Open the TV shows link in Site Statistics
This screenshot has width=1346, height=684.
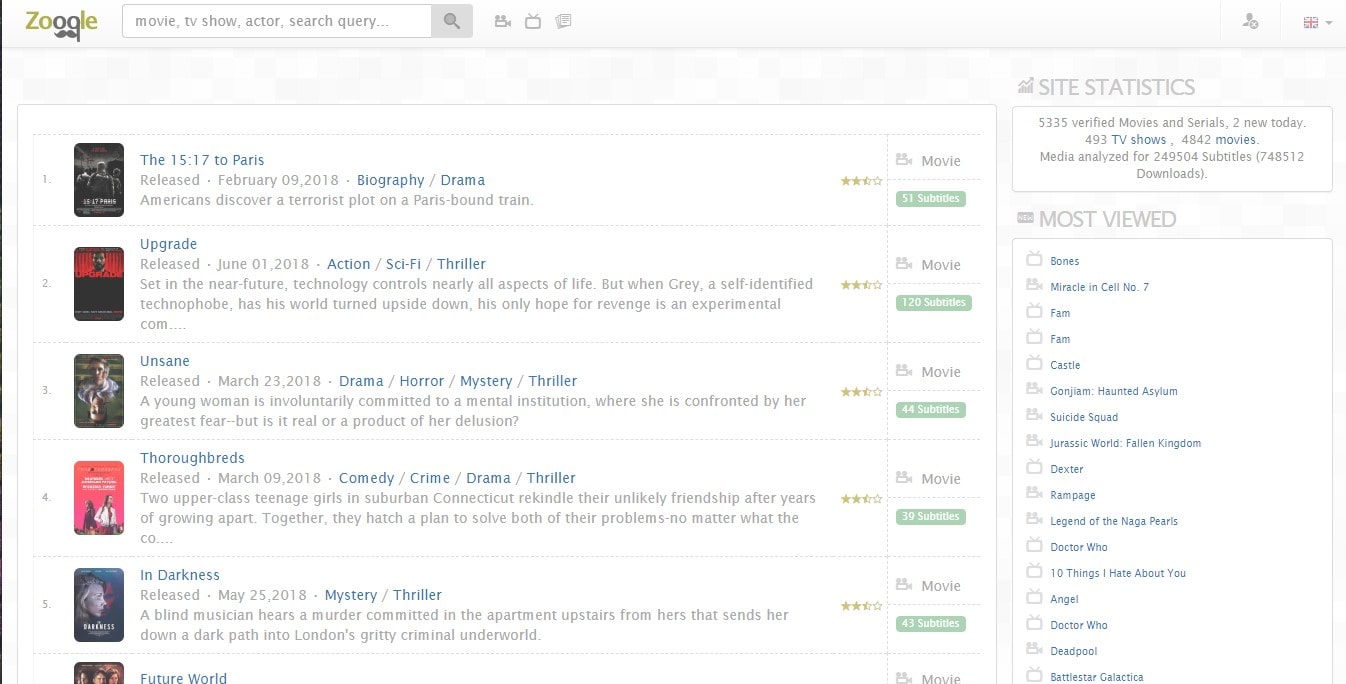point(1139,140)
